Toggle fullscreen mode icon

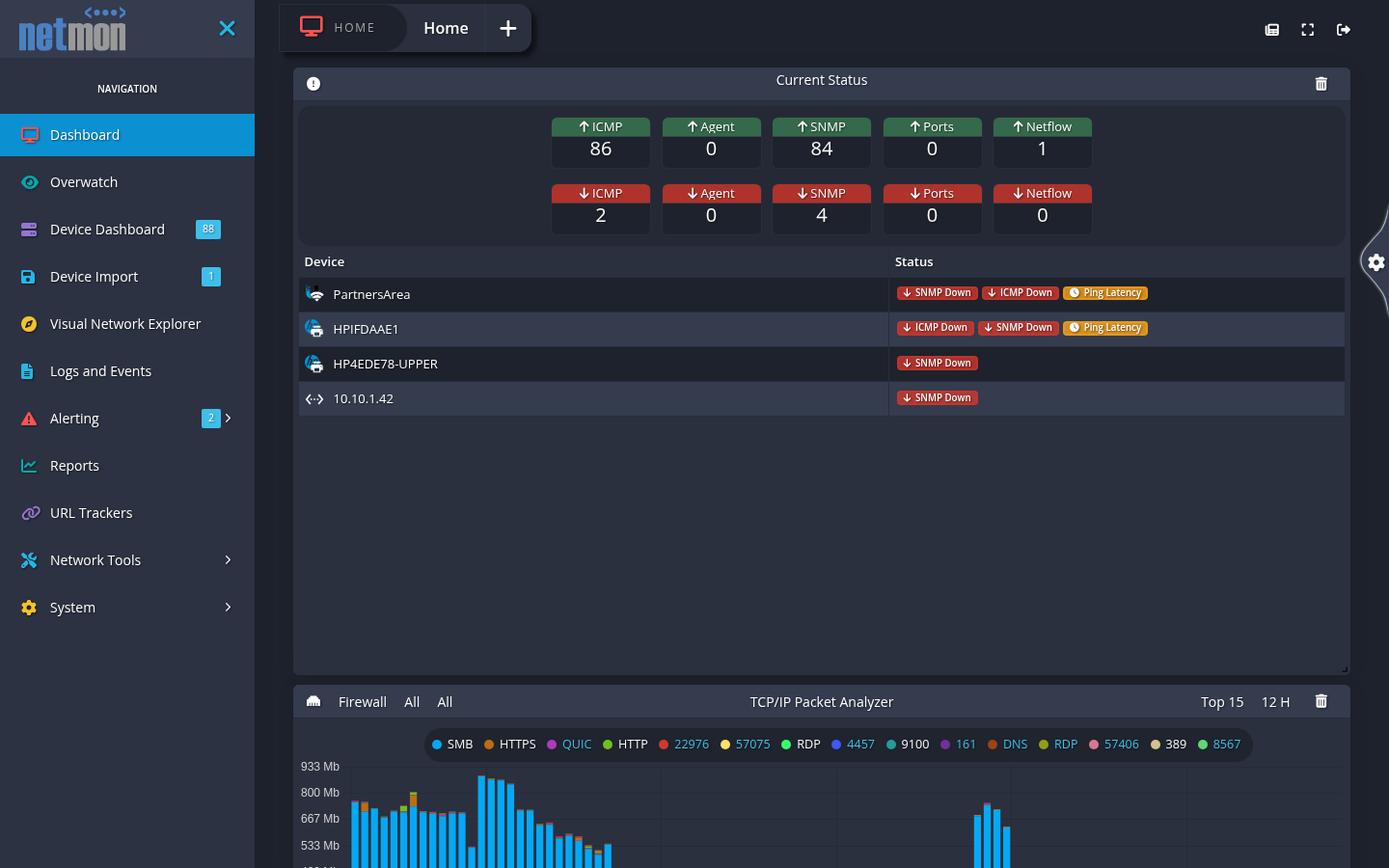pos(1308,30)
